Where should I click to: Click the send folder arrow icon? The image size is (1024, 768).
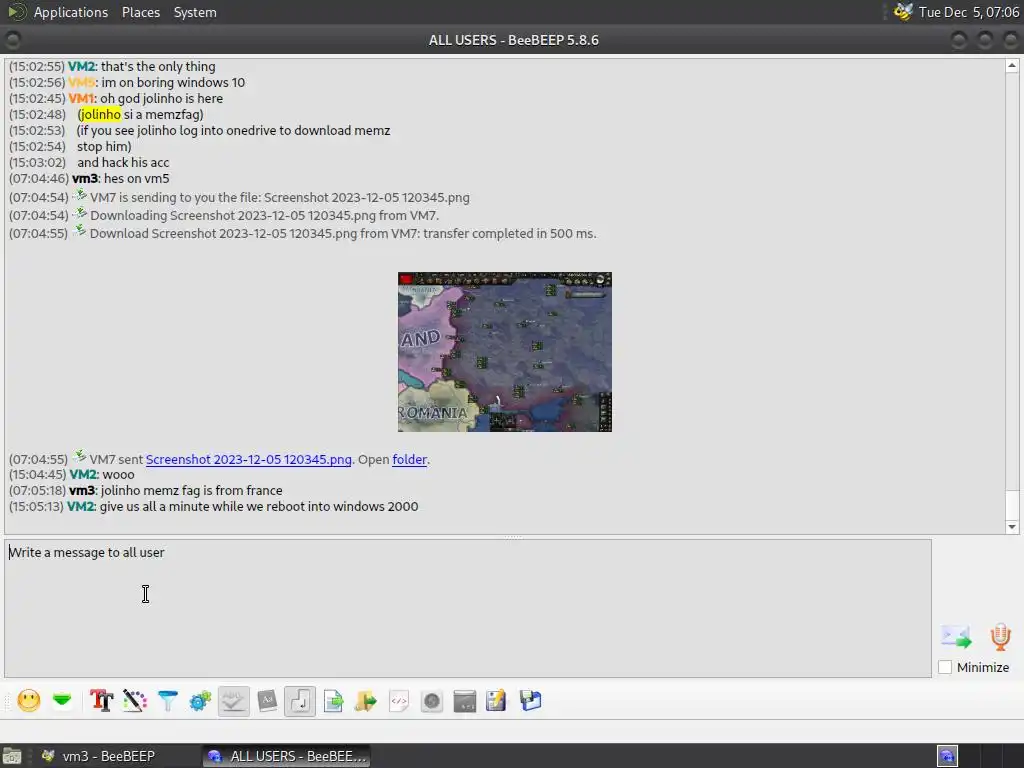click(366, 701)
